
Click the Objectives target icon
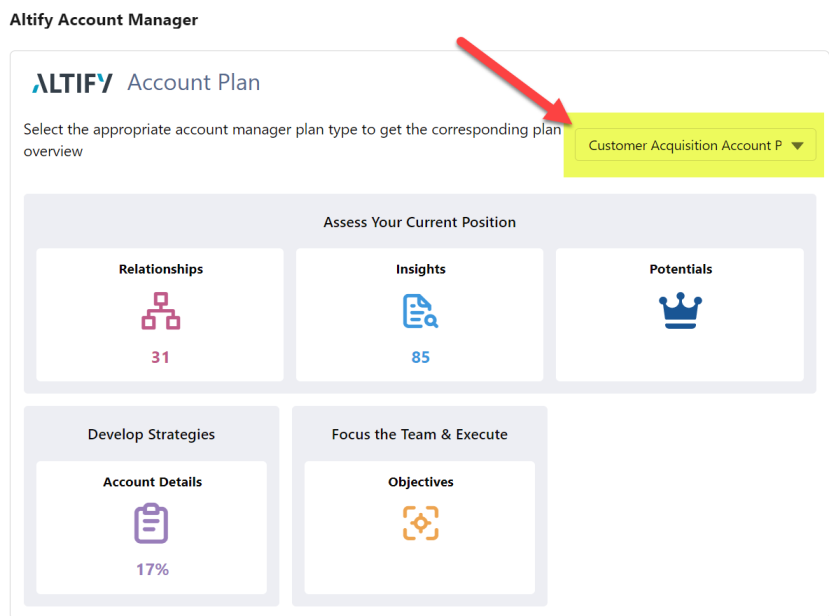(421, 523)
